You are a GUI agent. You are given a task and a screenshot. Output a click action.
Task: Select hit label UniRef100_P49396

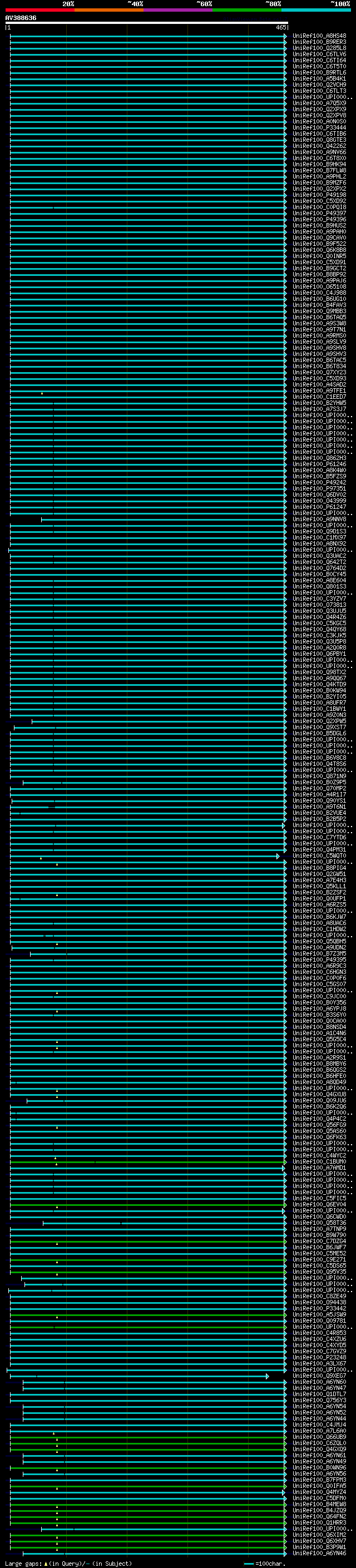click(x=319, y=220)
